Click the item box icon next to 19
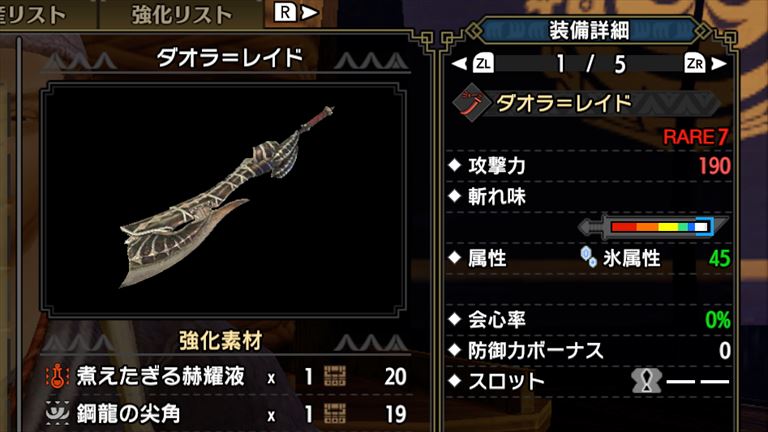This screenshot has width=768, height=432. [x=335, y=414]
